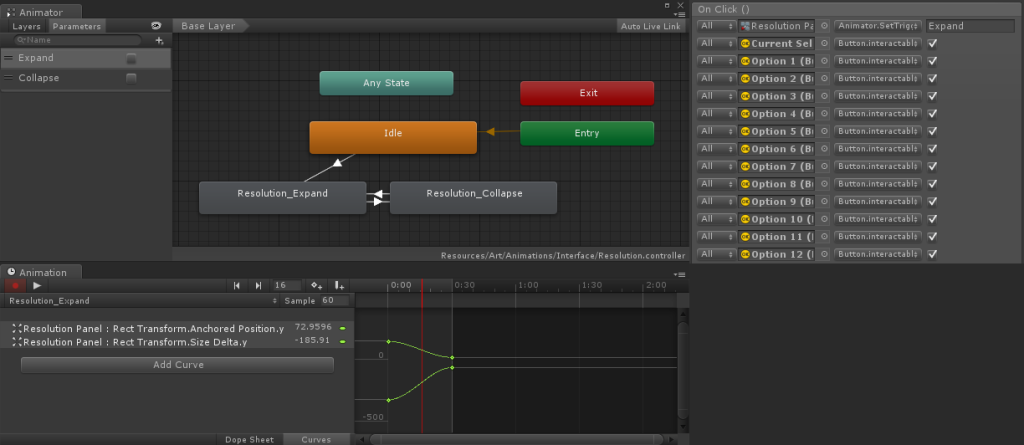1024x445 pixels.
Task: Click the Add Curve button
Action: coord(177,365)
